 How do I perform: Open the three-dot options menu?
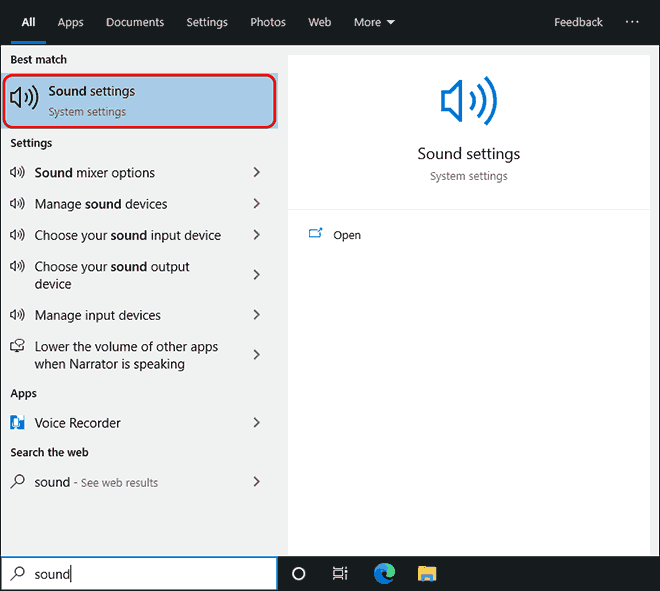632,22
